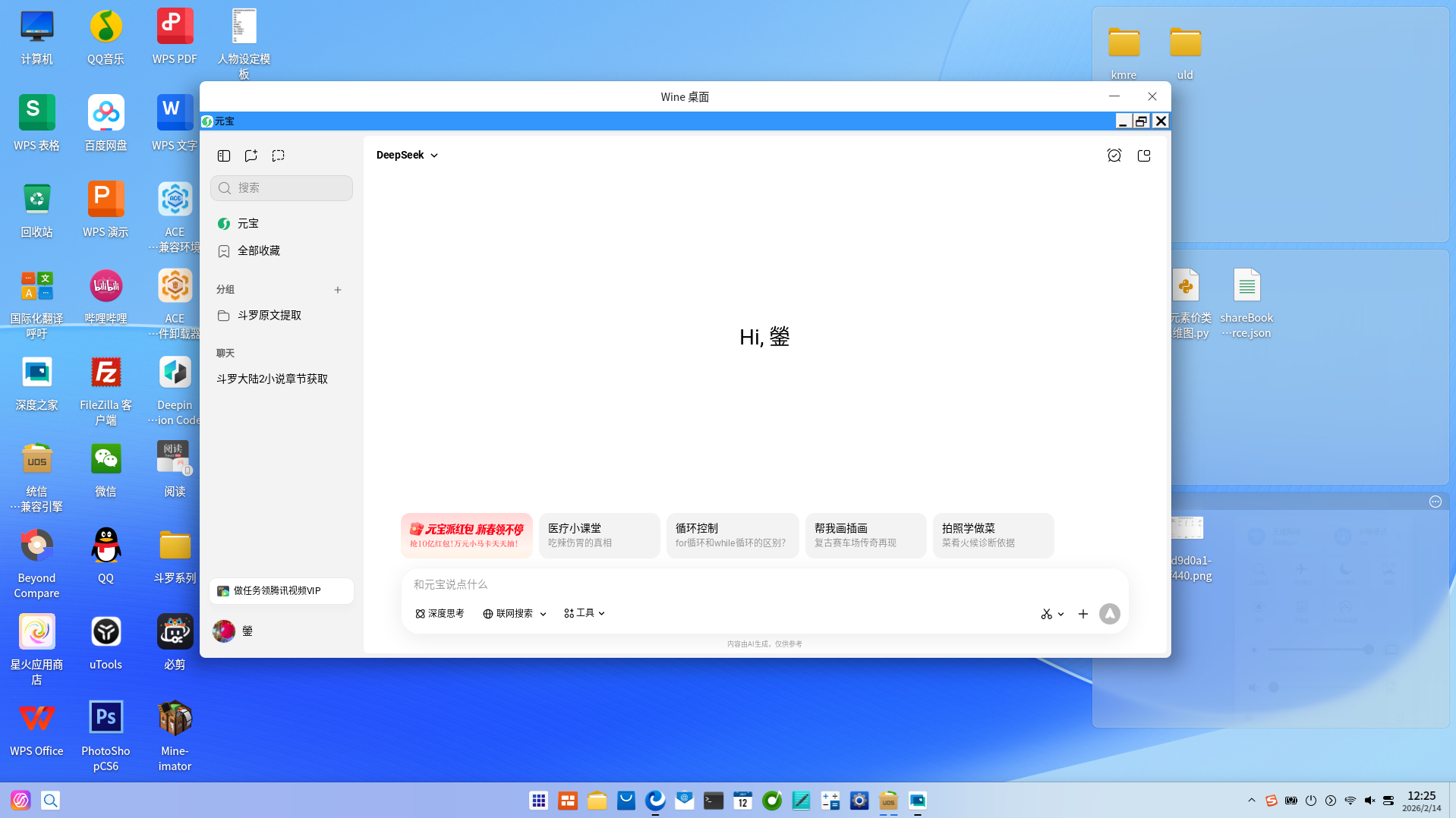Expand the 工具 tools dropdown
Screen dimensions: 1456x818
click(585, 613)
